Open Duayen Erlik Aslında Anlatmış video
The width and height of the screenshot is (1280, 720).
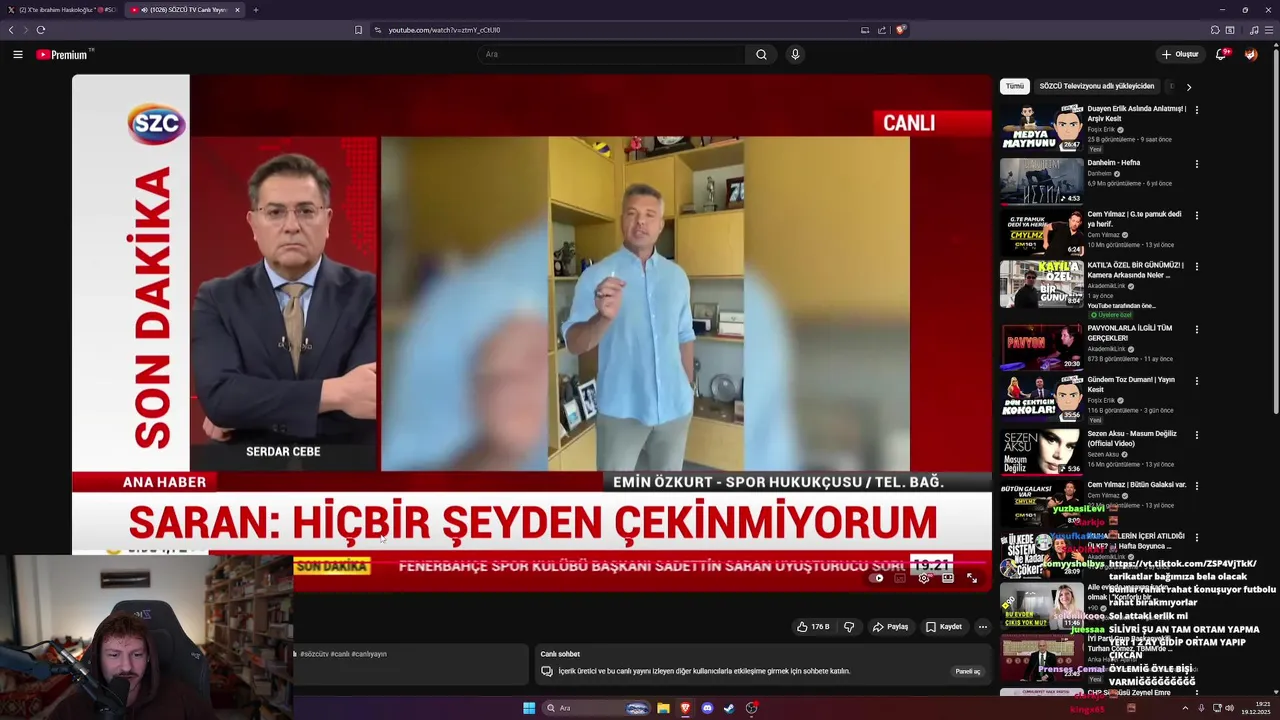click(x=1042, y=127)
